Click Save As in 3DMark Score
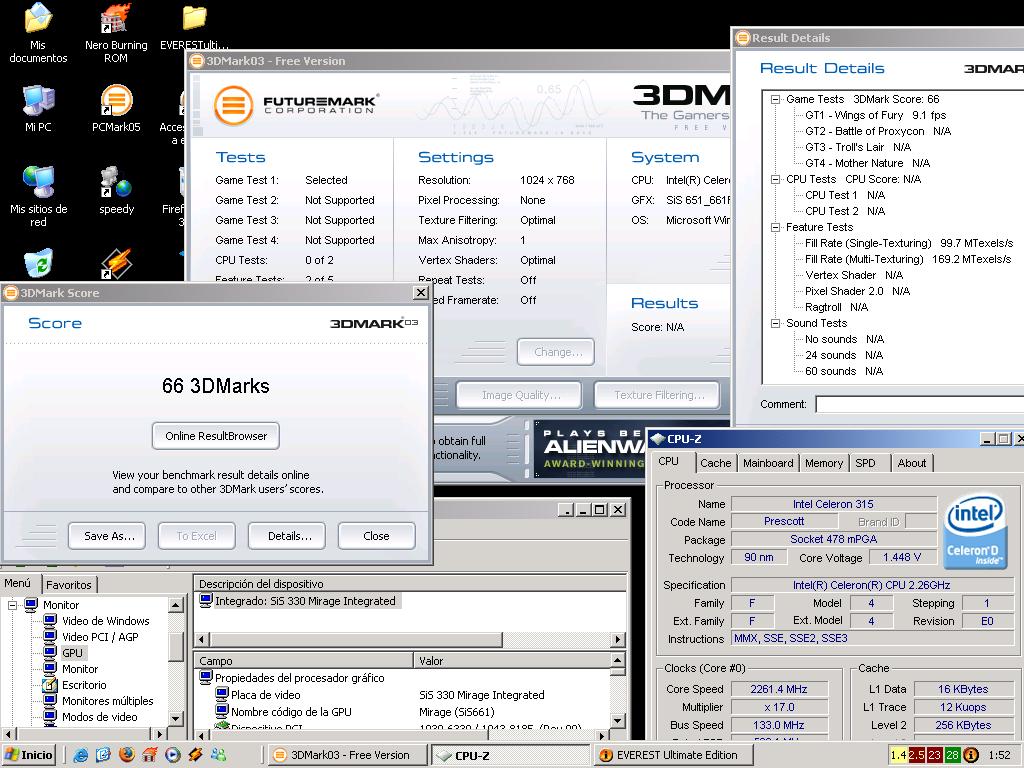This screenshot has width=1024, height=768. (x=107, y=536)
